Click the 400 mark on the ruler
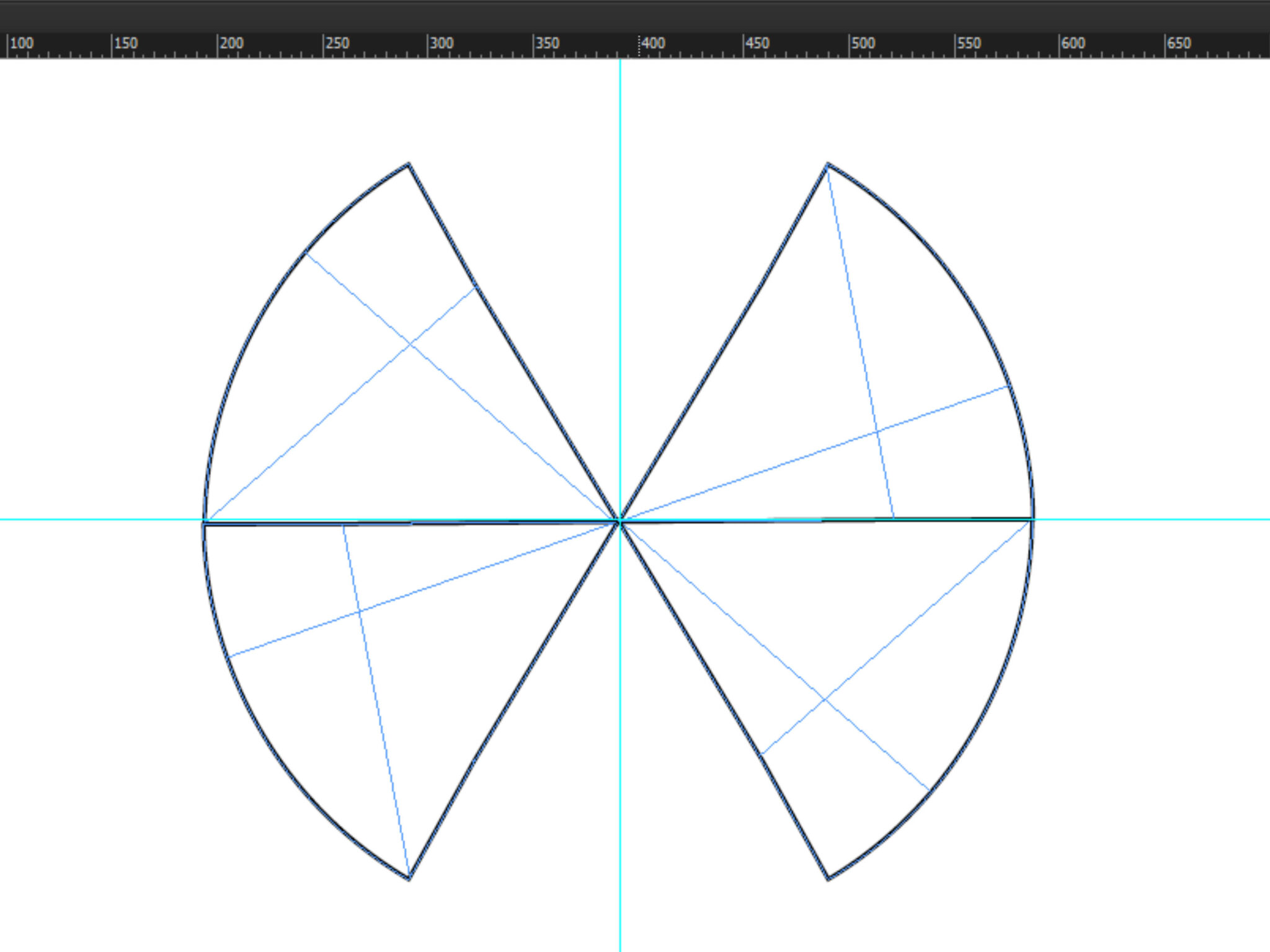The height and width of the screenshot is (952, 1270). pos(652,43)
